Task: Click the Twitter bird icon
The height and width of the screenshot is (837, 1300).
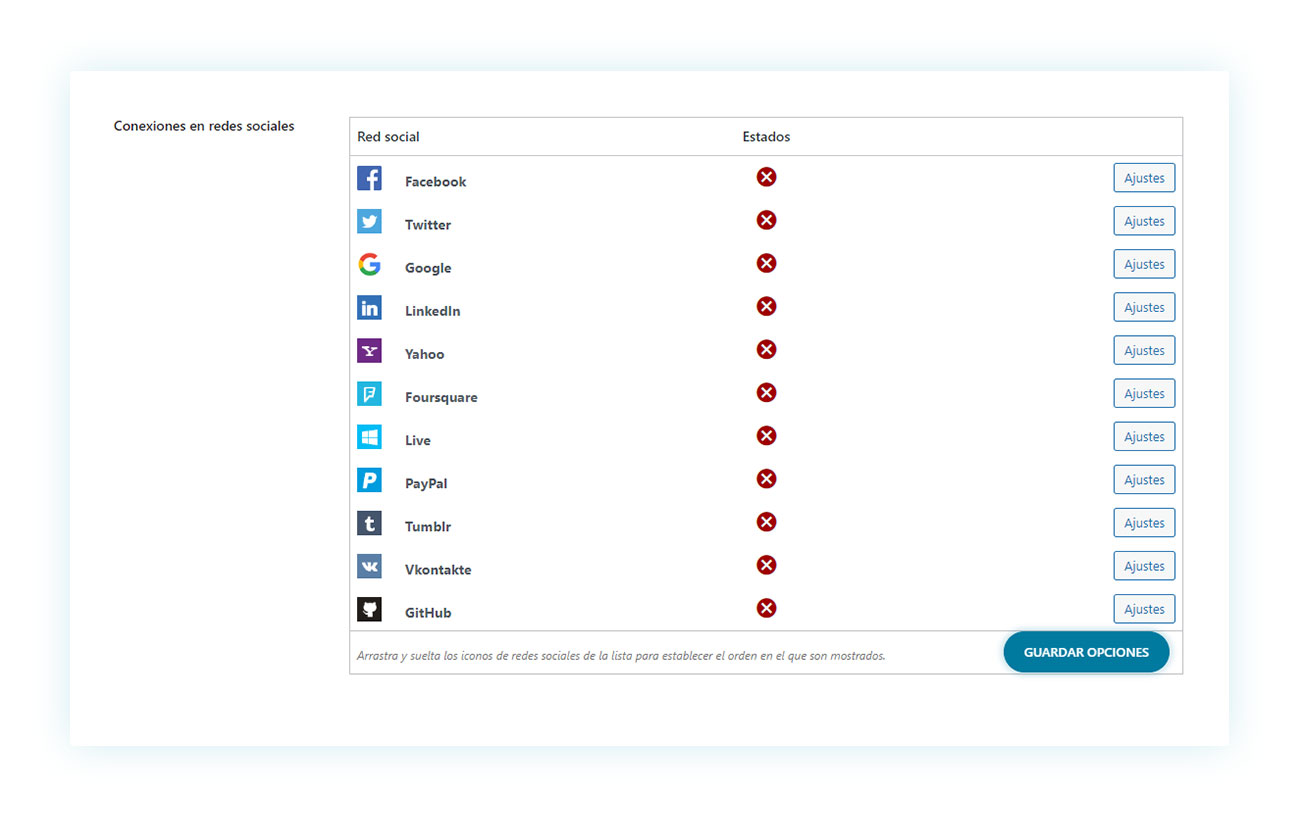Action: click(369, 221)
